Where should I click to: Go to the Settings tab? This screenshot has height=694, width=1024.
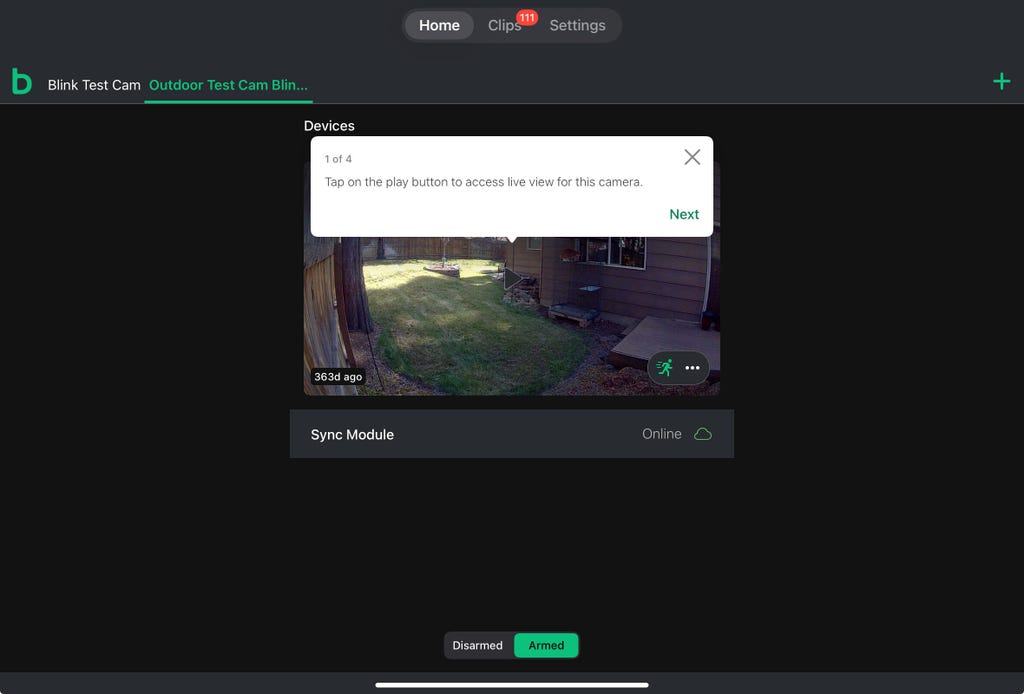click(577, 26)
